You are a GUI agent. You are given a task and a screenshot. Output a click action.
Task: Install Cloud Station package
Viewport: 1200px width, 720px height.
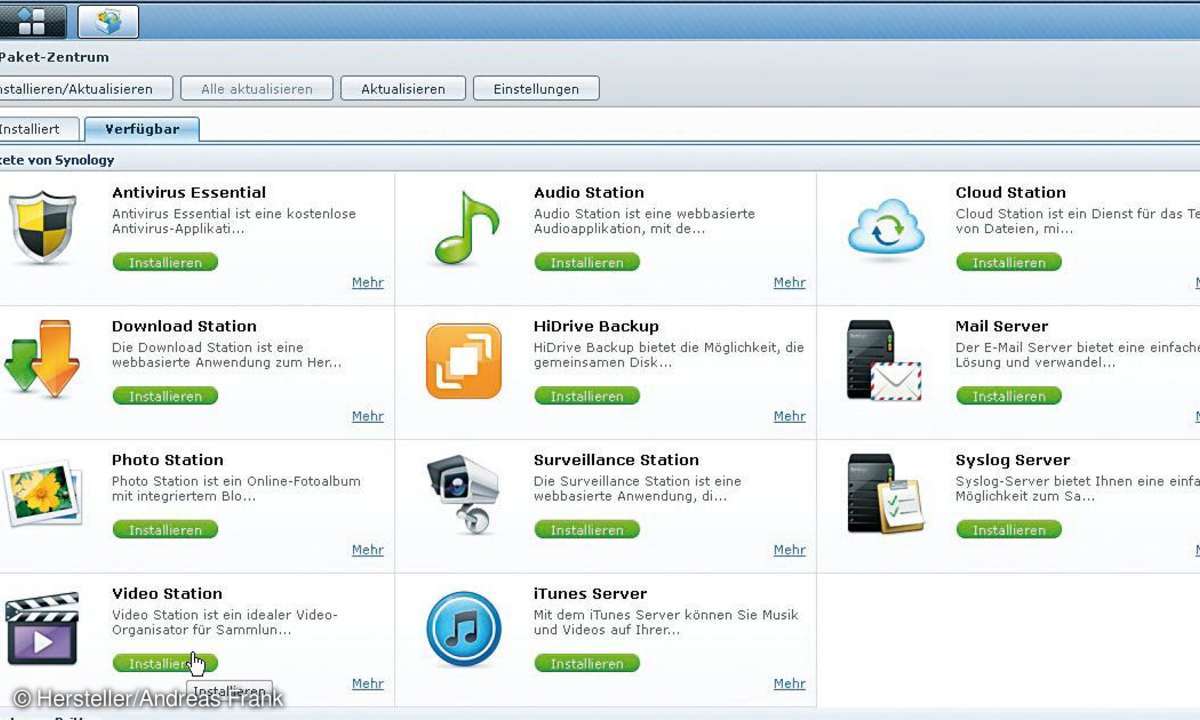point(1009,263)
